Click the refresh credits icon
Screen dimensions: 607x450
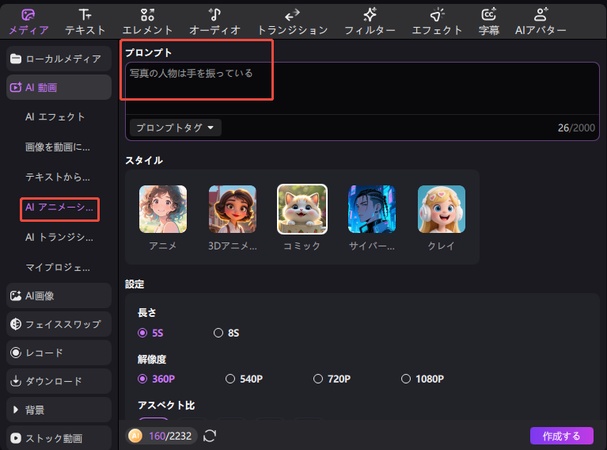(210, 436)
